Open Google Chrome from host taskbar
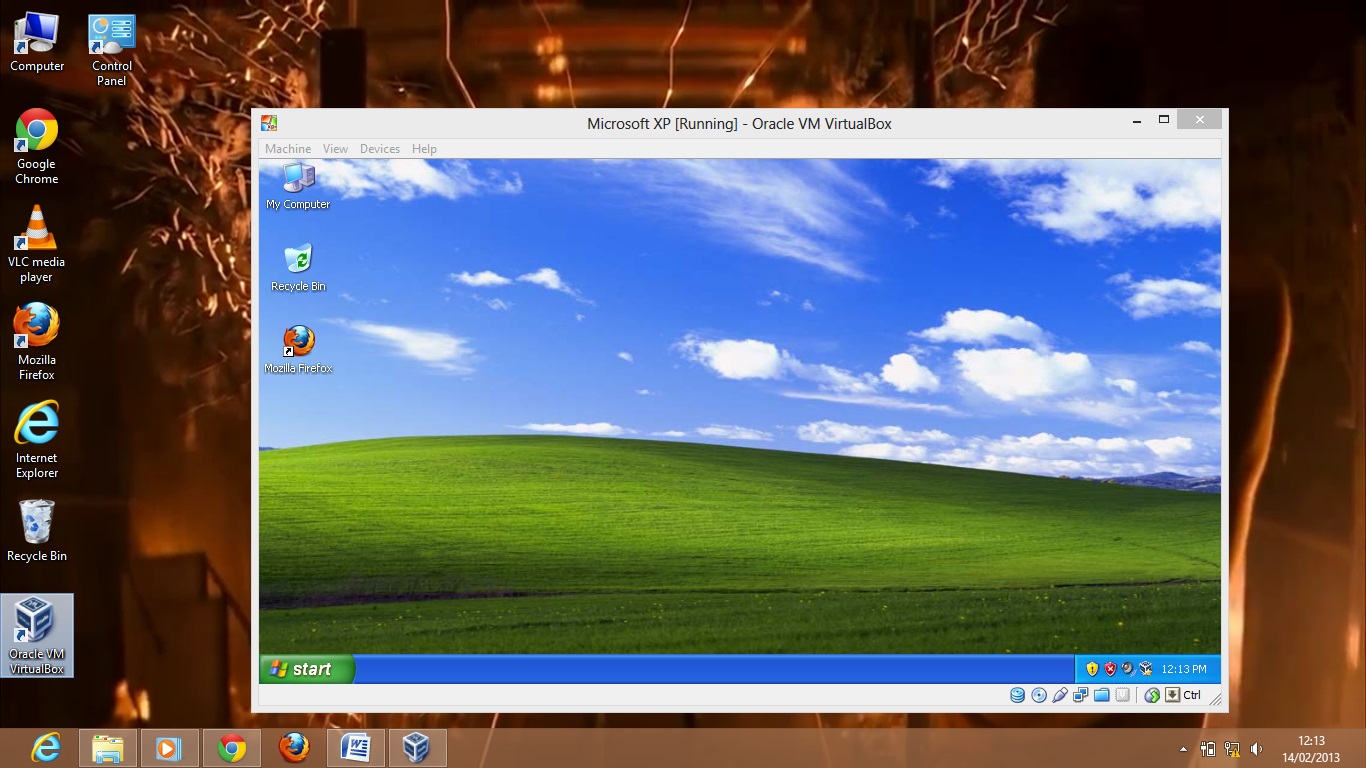This screenshot has width=1366, height=768. pos(232,748)
